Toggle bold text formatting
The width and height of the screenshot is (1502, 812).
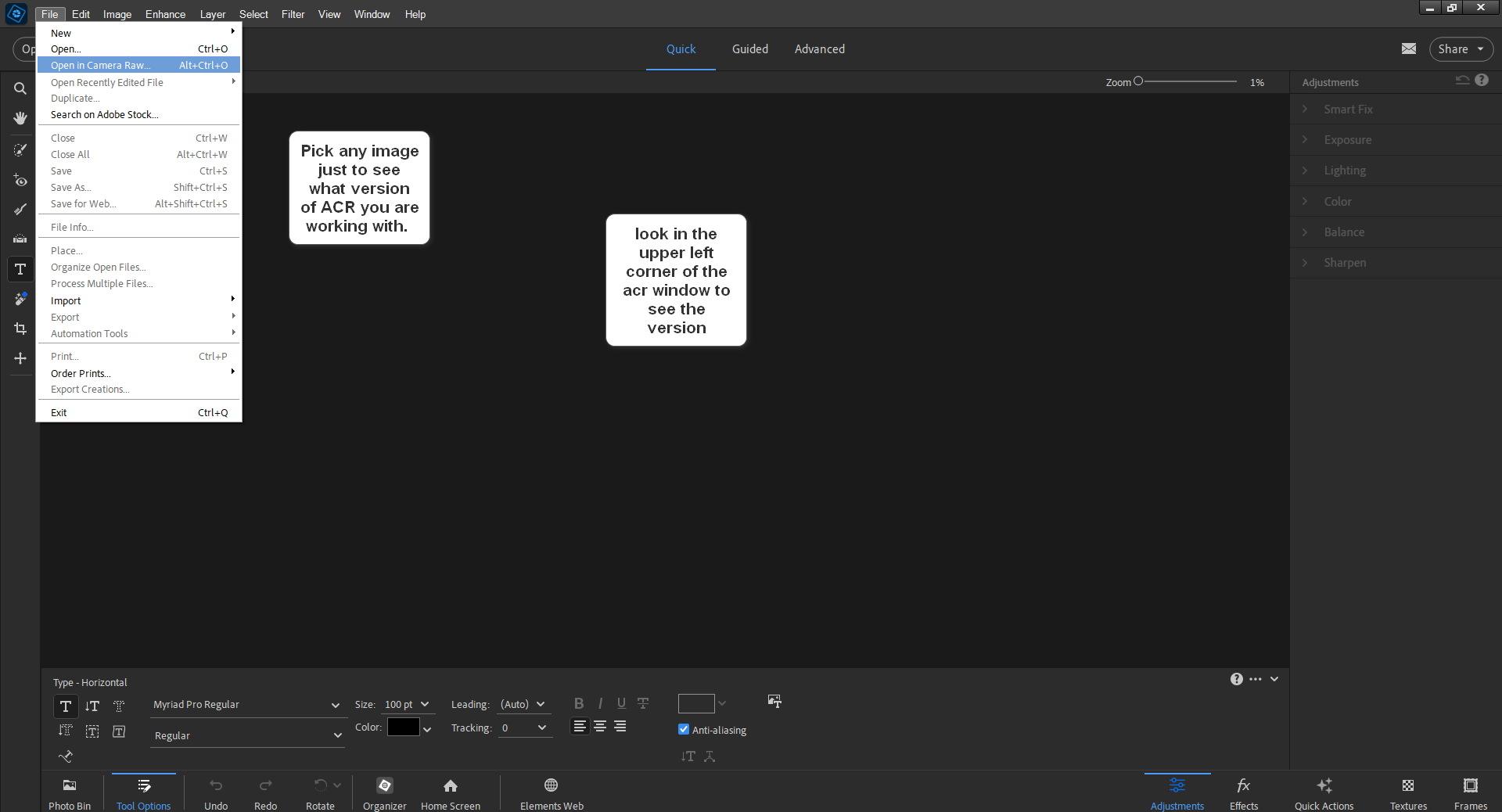click(x=579, y=702)
